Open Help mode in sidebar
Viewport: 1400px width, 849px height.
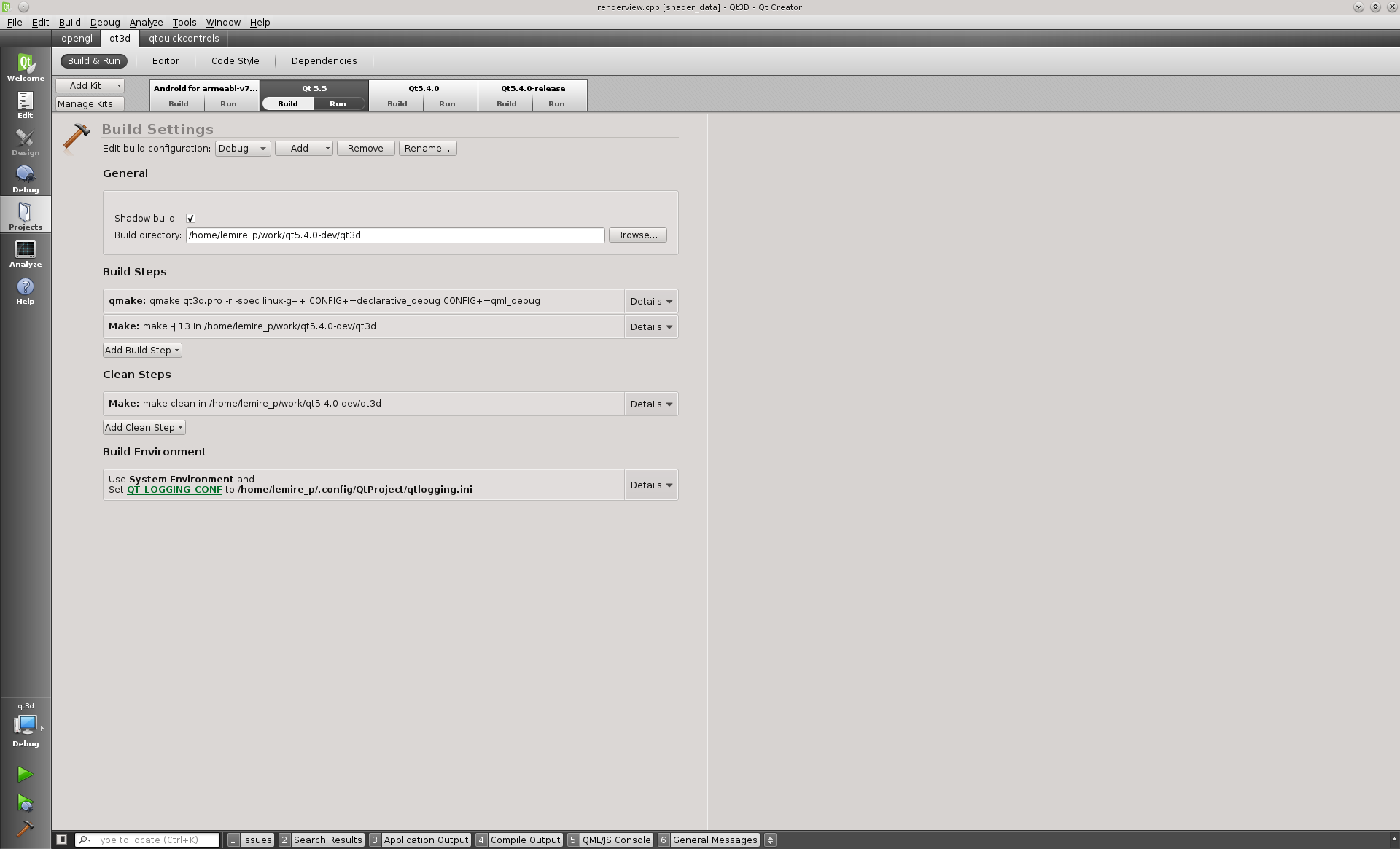click(26, 290)
